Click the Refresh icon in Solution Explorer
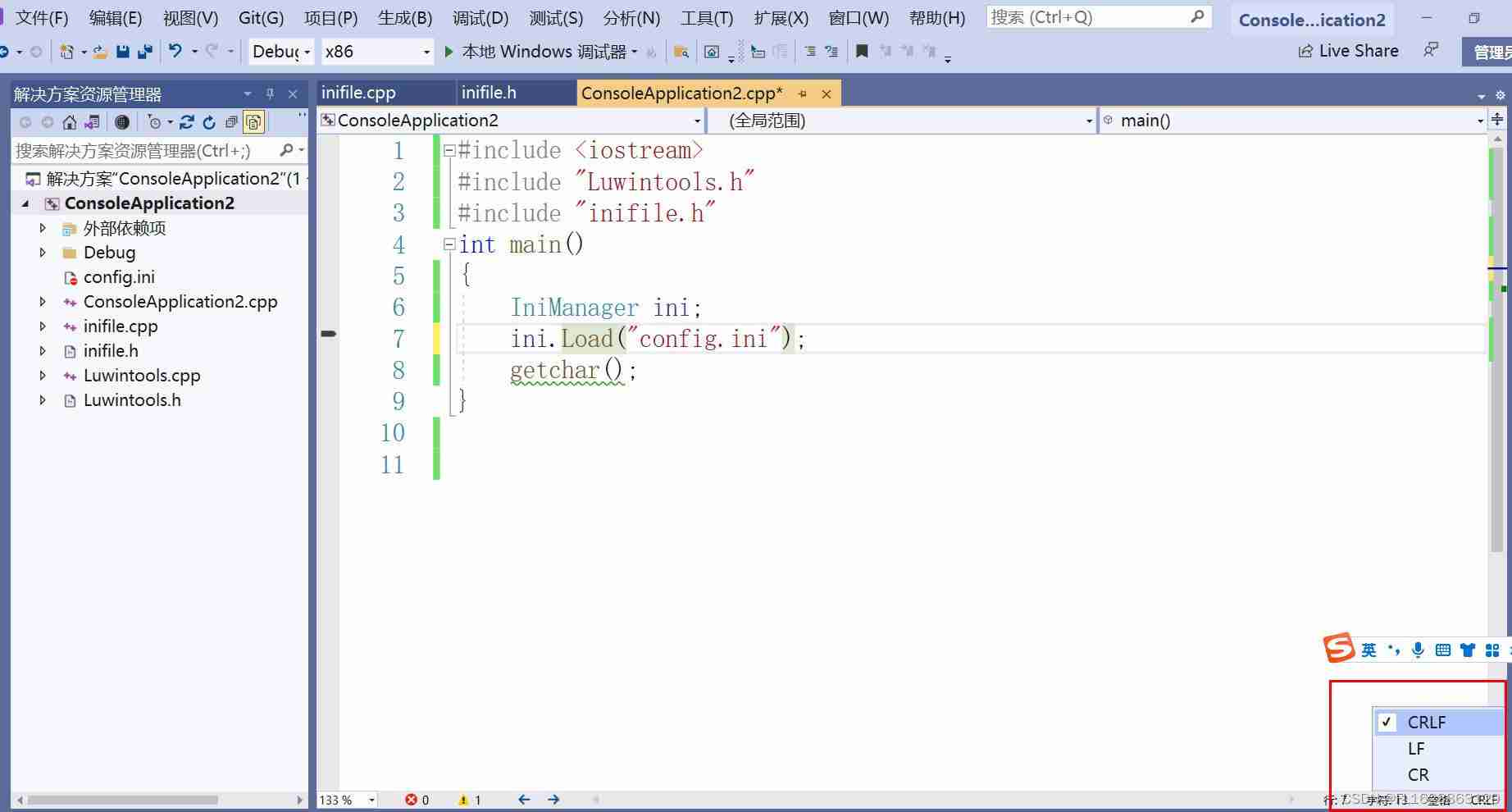This screenshot has width=1512, height=812. [209, 121]
